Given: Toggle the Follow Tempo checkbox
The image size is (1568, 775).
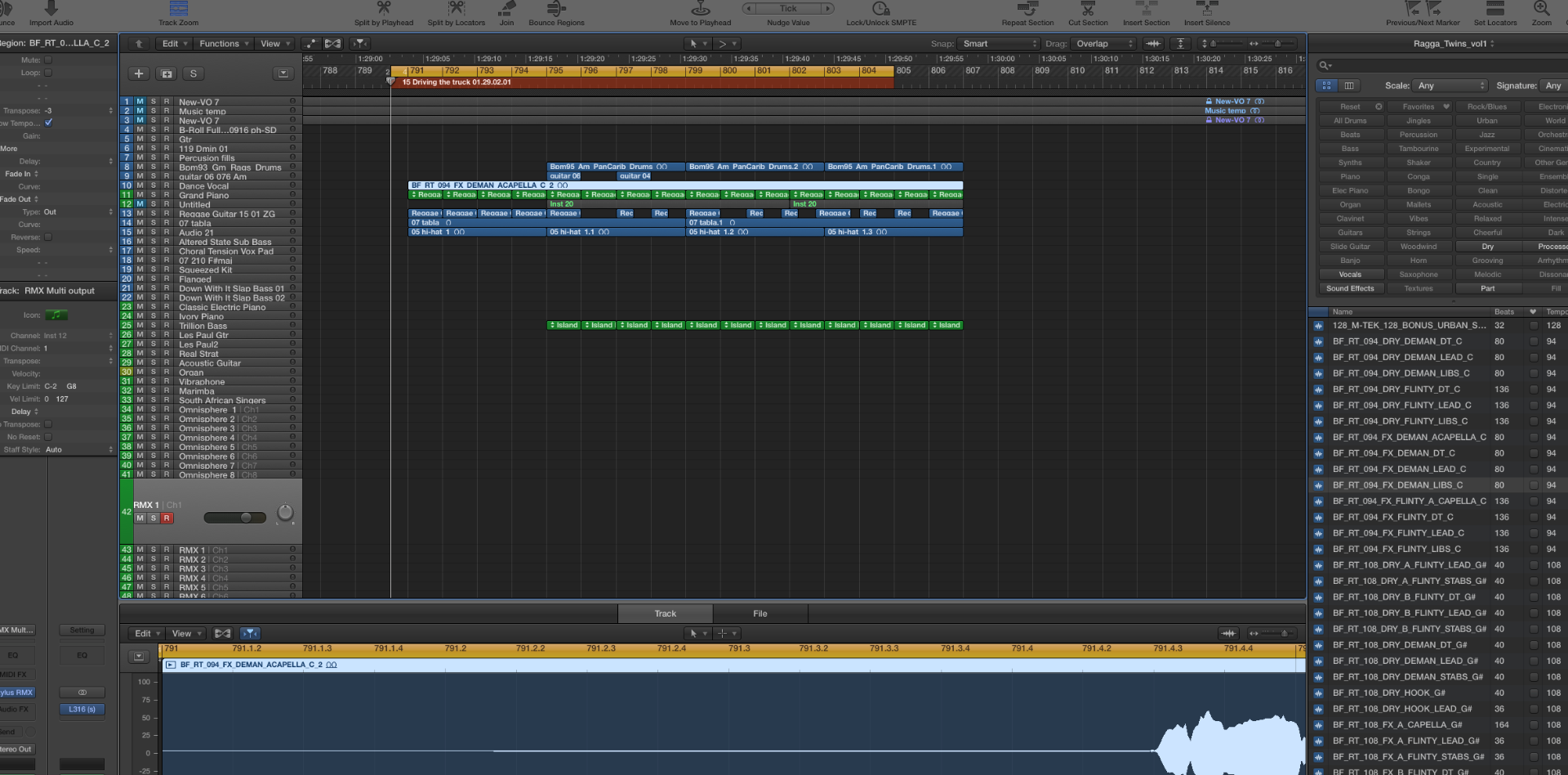Looking at the screenshot, I should coord(48,122).
